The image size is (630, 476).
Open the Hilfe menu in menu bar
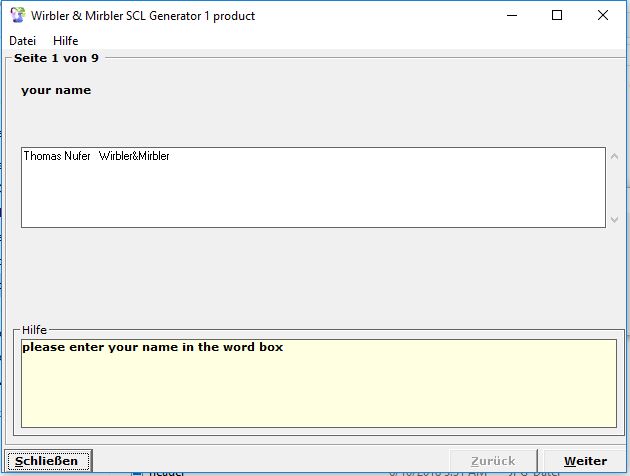point(65,41)
